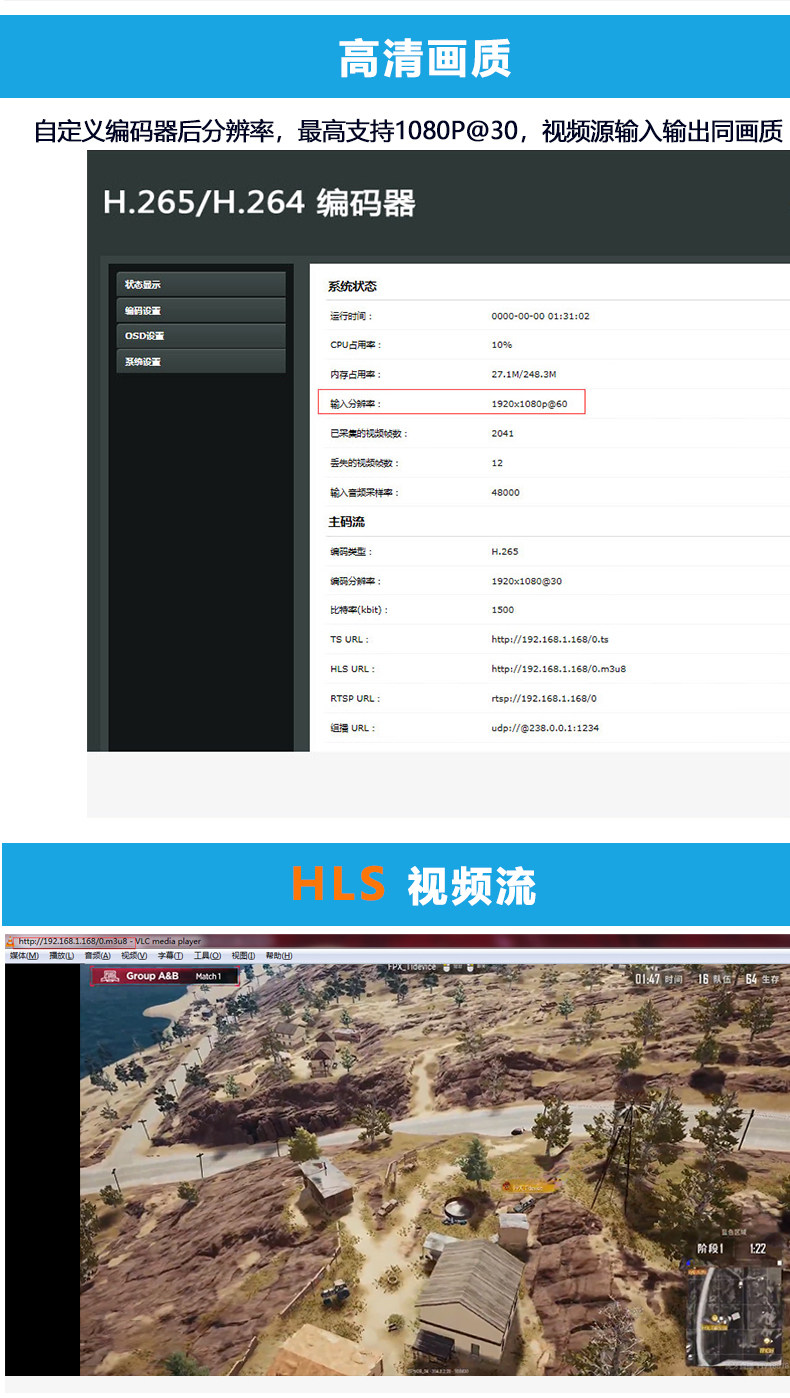This screenshot has width=790, height=1398.
Task: Select the 运行时间 value 0000-00-00 01:31:02
Action: pos(540,316)
